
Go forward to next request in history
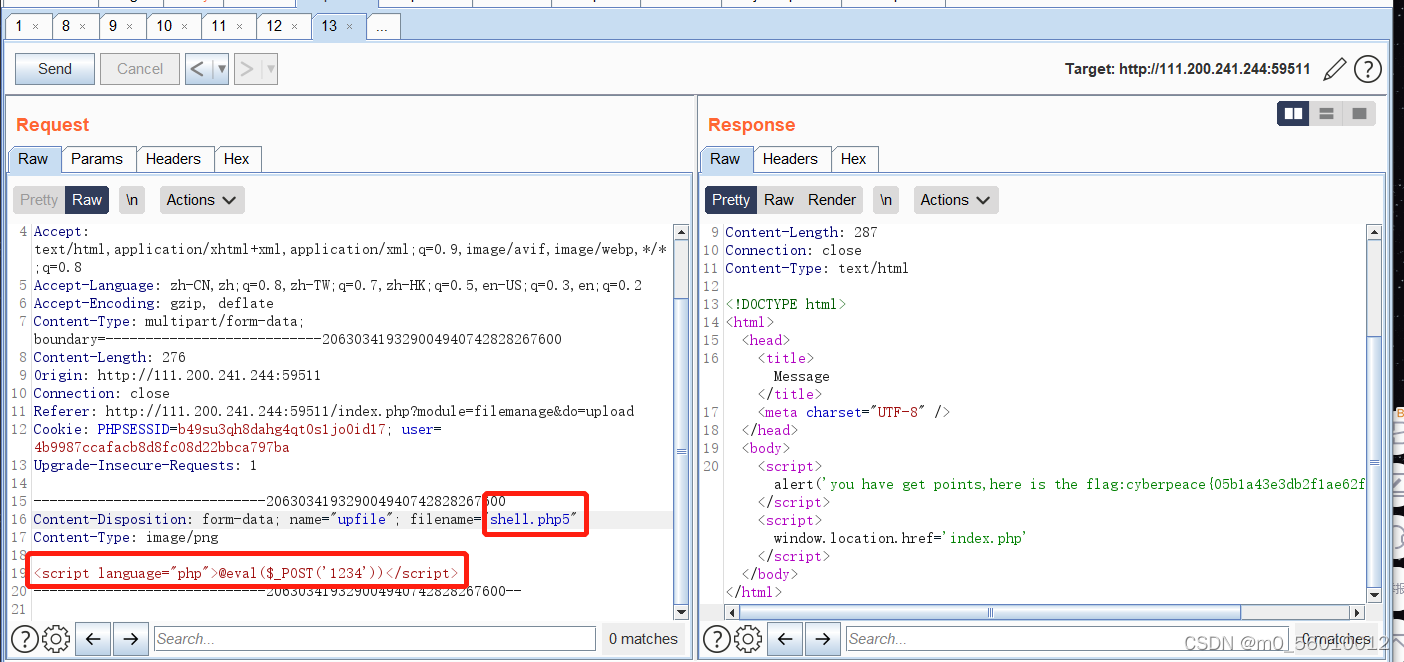tap(247, 69)
